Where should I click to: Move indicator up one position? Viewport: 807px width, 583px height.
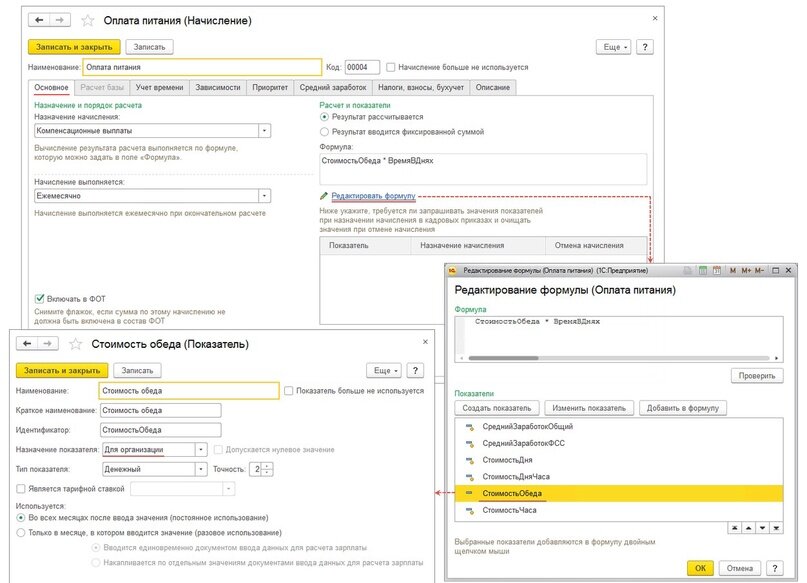tap(748, 528)
